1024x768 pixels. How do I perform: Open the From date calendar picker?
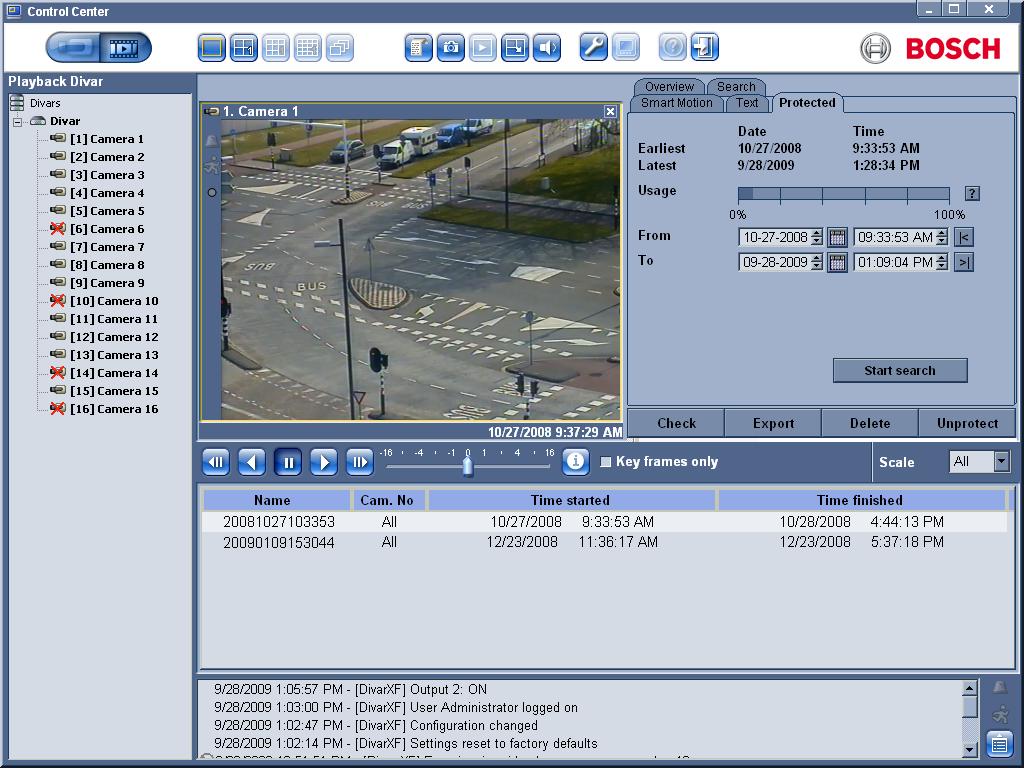pos(837,237)
